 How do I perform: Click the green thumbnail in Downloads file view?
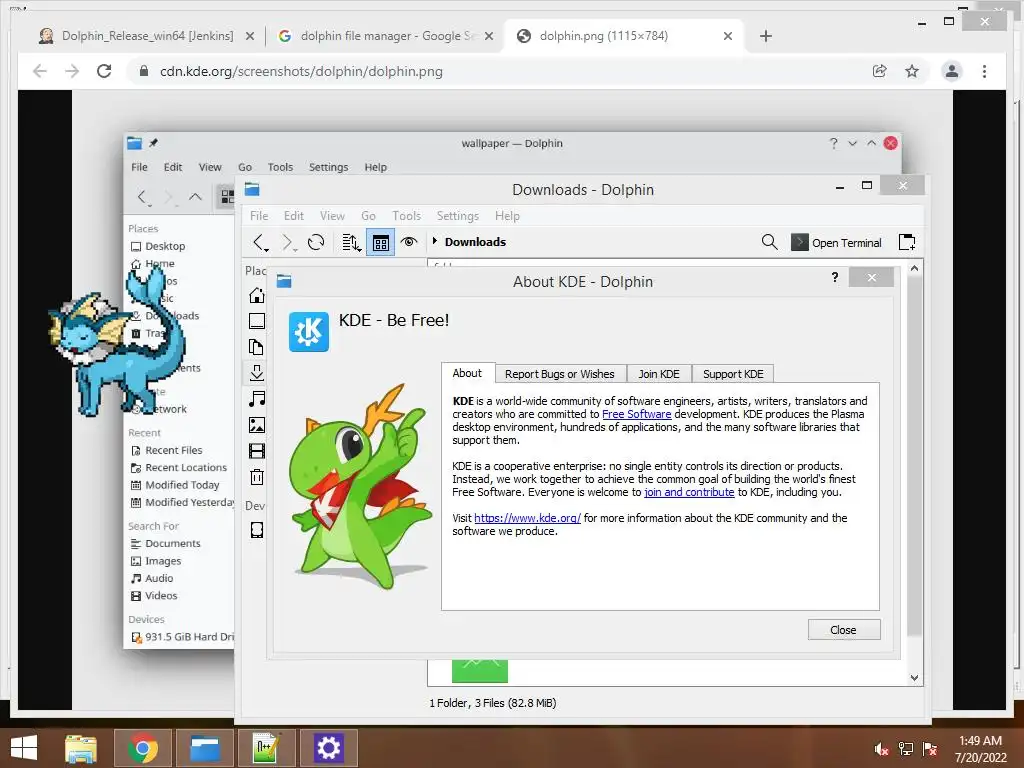click(480, 671)
